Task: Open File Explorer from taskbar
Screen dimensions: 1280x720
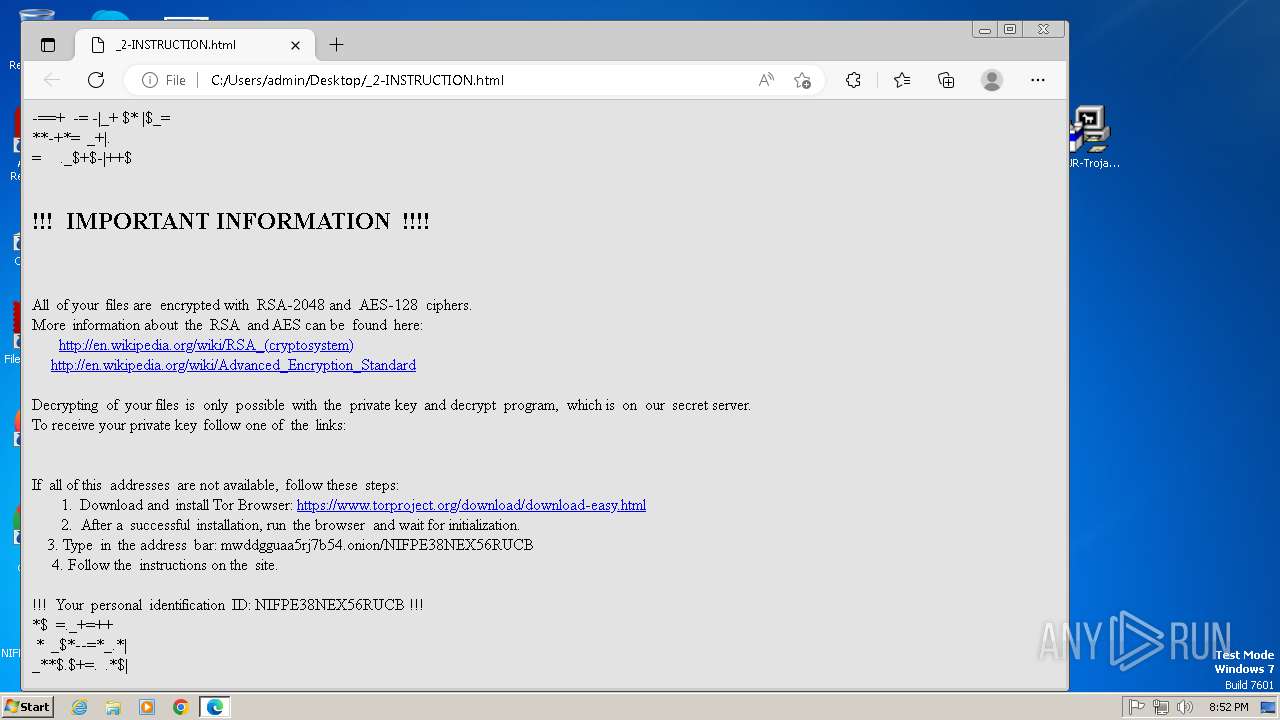Action: point(113,707)
